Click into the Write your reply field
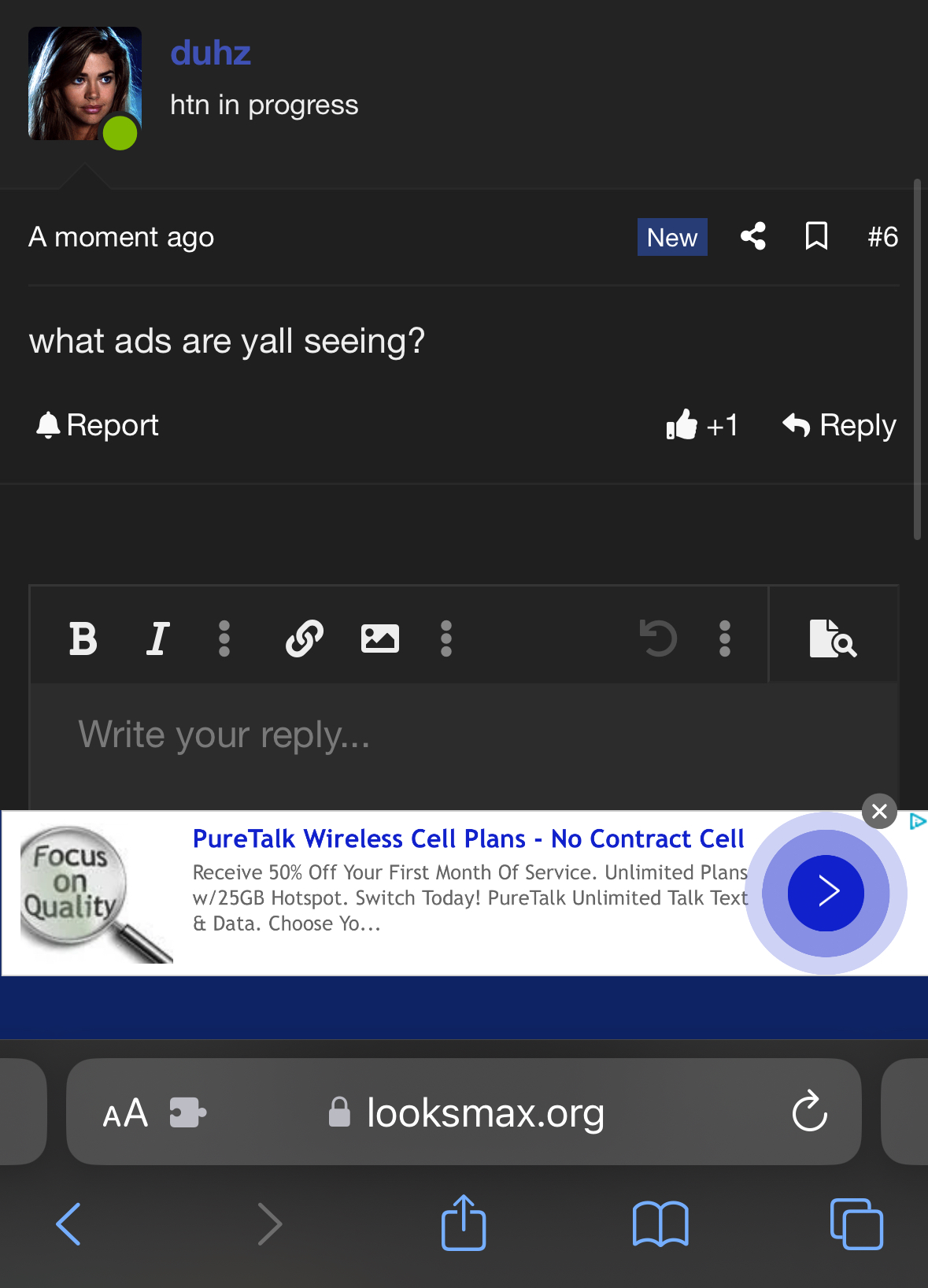Screen dimensions: 928x1288 coord(464,746)
